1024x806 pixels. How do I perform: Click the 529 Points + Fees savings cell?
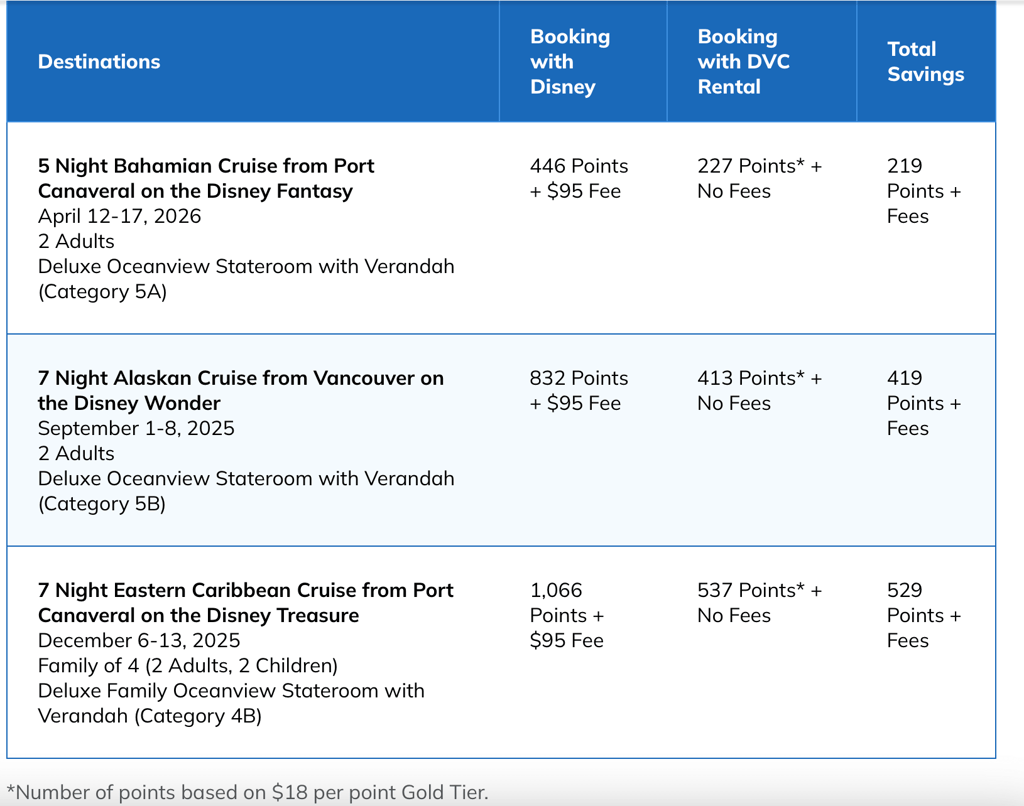coord(922,615)
